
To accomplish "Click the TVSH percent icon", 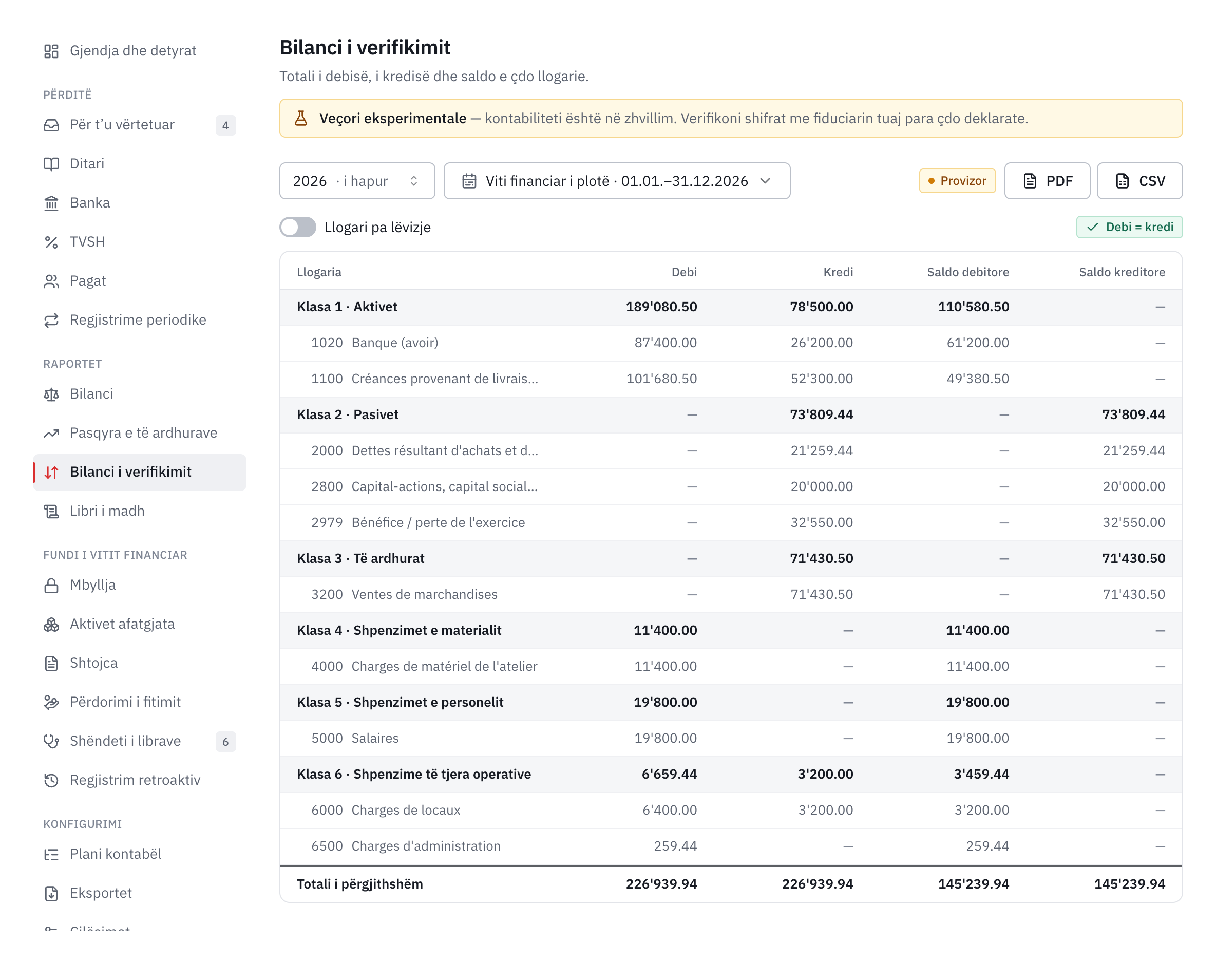I will pos(51,242).
